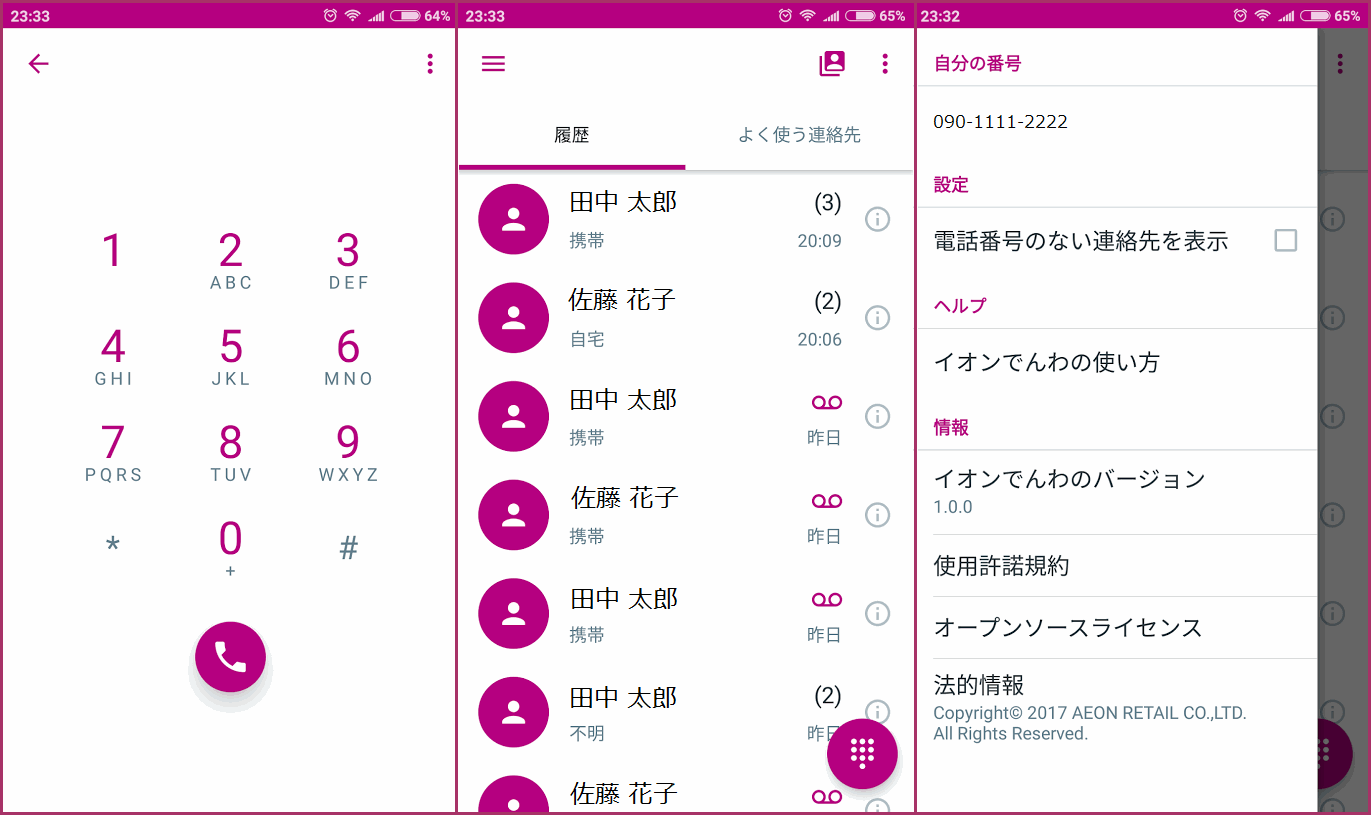Select the 田中 太郎 不明 call entry
The image size is (1371, 815).
(686, 712)
